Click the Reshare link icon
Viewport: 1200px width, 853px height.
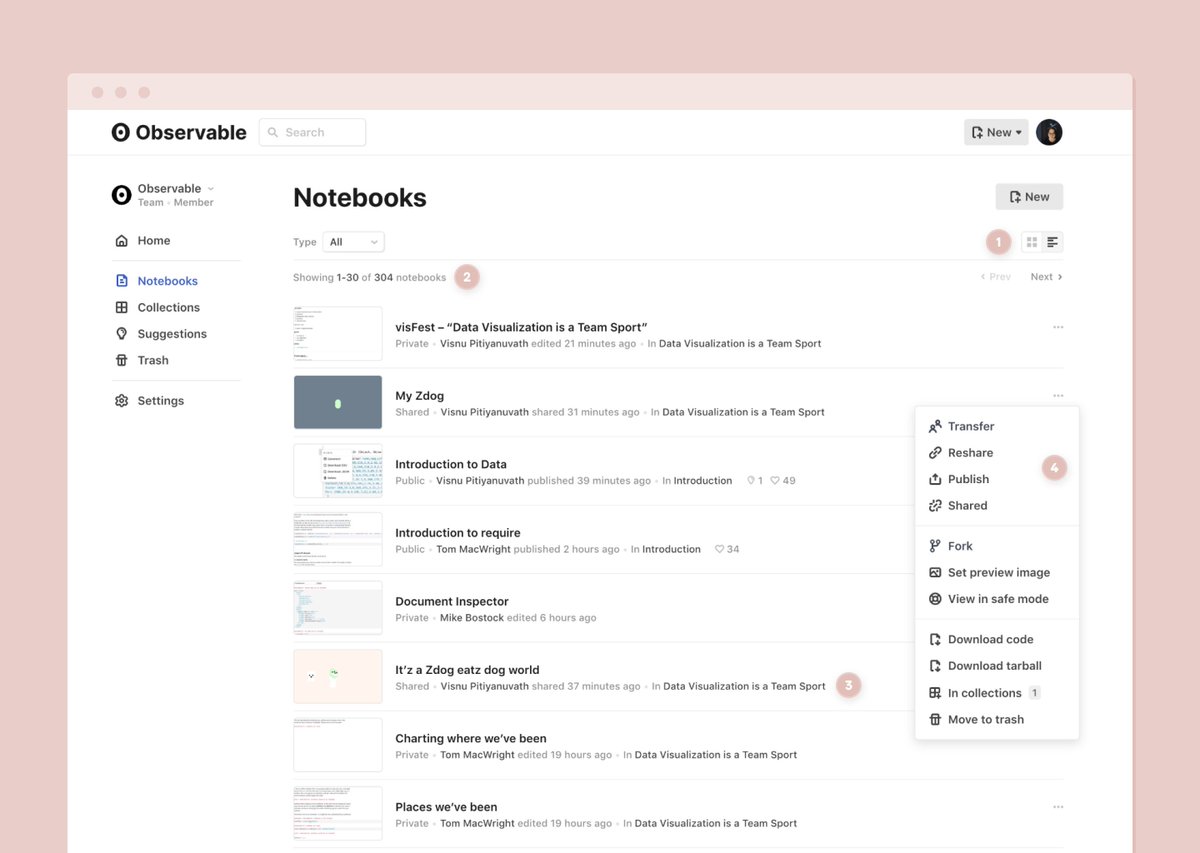tap(935, 453)
